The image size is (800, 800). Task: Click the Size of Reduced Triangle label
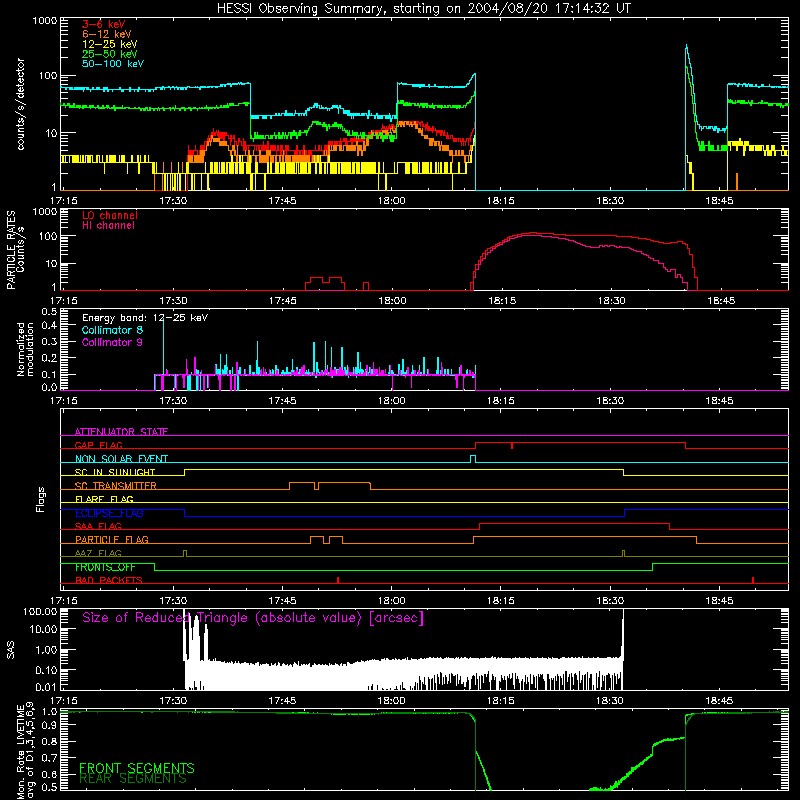tap(253, 618)
